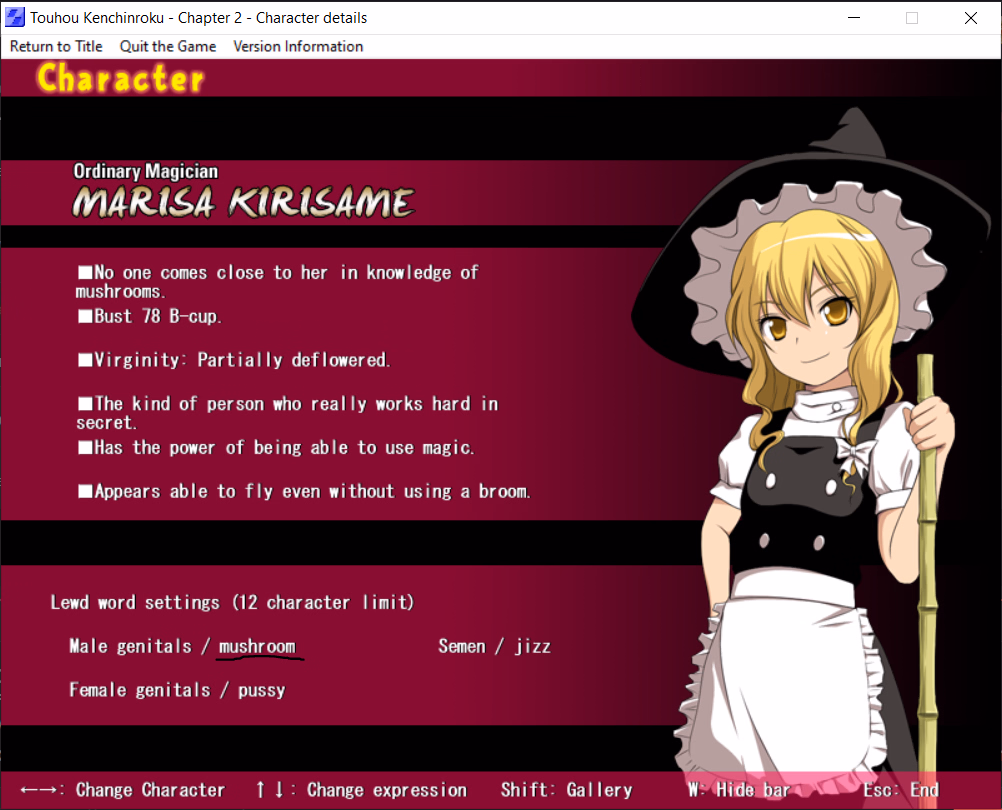This screenshot has width=1002, height=810.
Task: Click the yellow Character heading
Action: [x=120, y=78]
